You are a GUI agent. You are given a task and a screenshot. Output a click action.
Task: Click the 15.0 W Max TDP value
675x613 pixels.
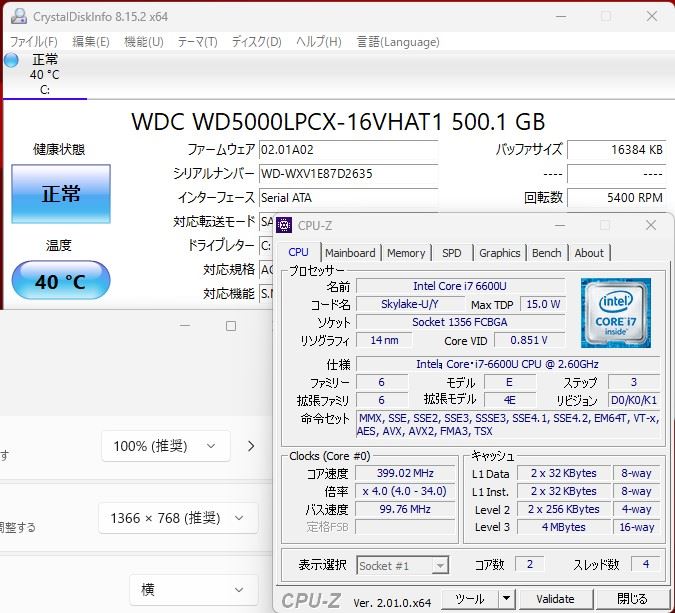[x=543, y=304]
